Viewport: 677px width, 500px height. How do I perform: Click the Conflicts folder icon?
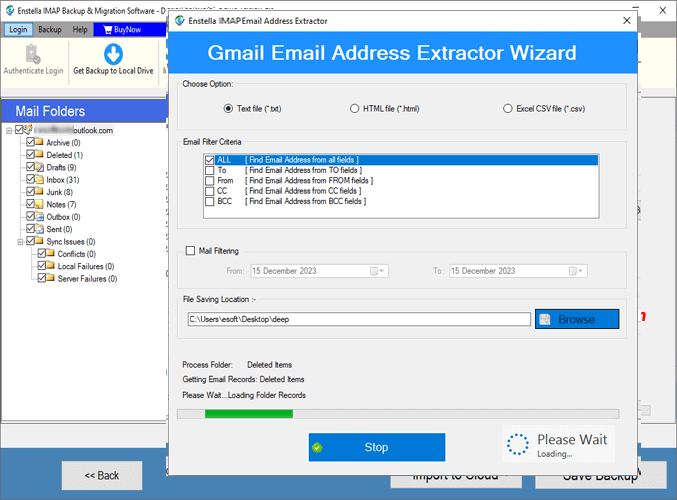[x=51, y=253]
